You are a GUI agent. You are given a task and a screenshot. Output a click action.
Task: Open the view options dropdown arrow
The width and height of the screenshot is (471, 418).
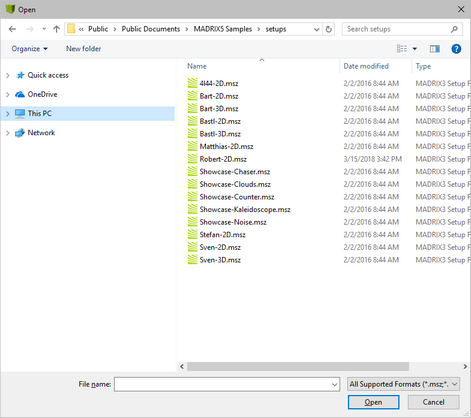[x=415, y=49]
